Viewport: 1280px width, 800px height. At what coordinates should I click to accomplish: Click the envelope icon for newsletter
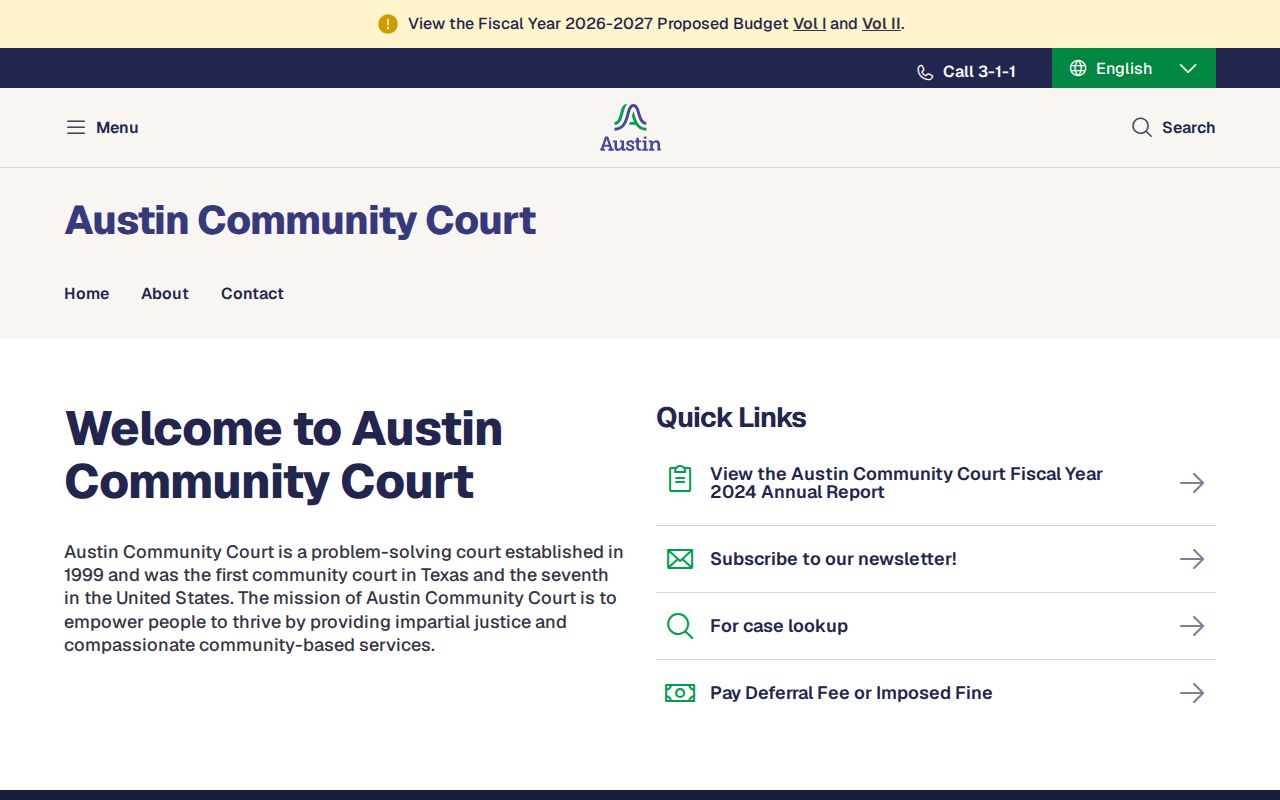(680, 559)
